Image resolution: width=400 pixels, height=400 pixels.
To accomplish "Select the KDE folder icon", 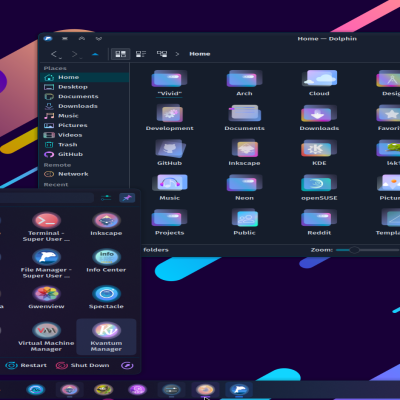I will [319, 149].
